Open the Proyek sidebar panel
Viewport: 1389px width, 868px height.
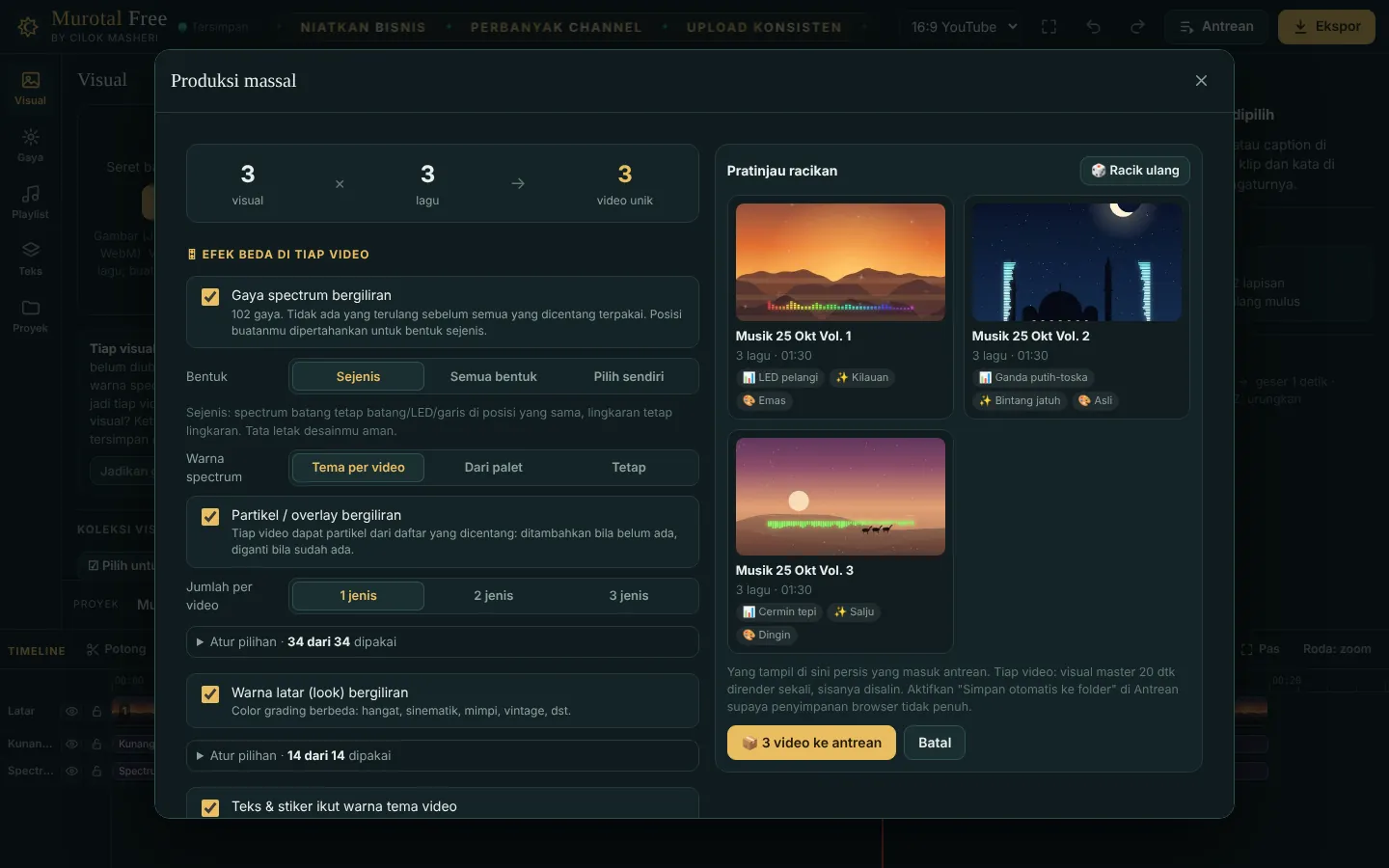click(30, 315)
